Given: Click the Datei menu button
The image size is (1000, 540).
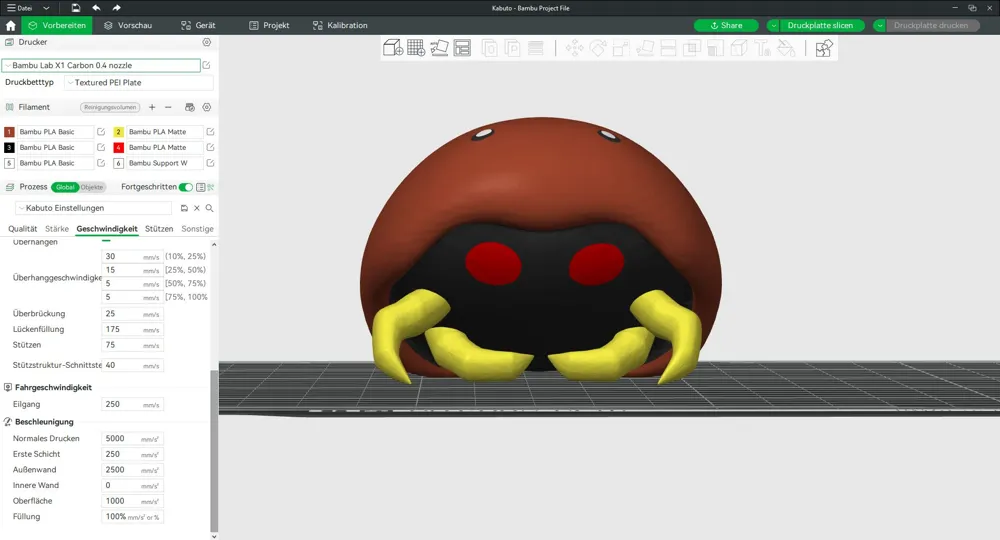Looking at the screenshot, I should click(20, 8).
